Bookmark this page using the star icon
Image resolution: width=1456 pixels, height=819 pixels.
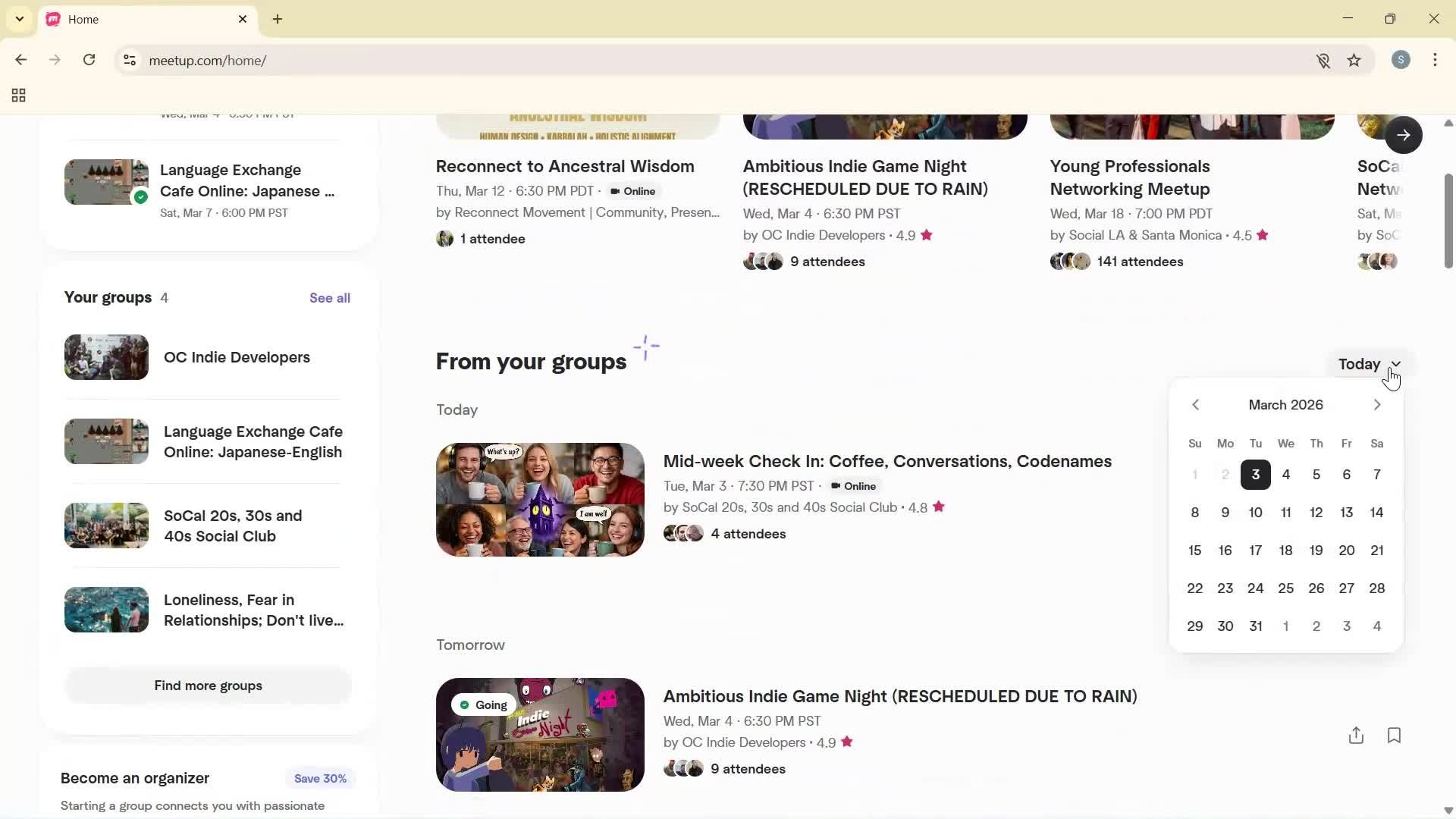coord(1354,61)
